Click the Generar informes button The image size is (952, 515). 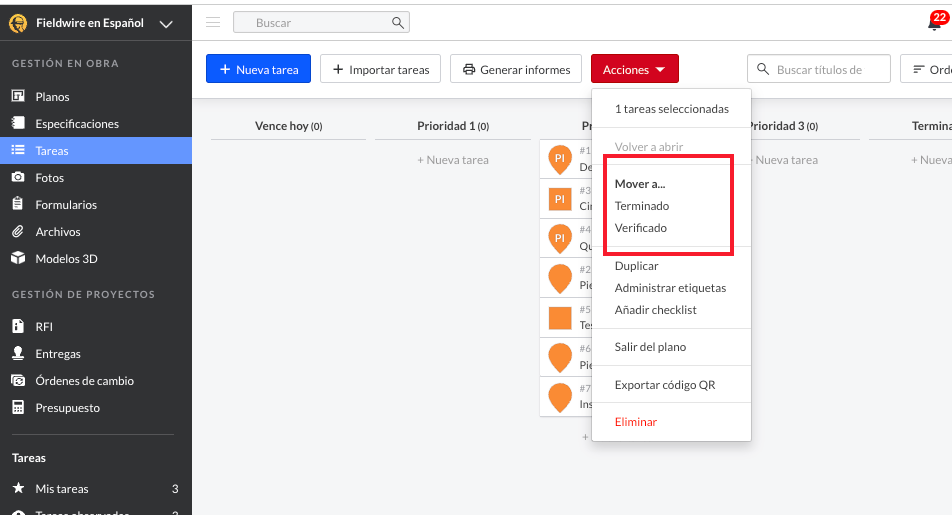pyautogui.click(x=516, y=69)
